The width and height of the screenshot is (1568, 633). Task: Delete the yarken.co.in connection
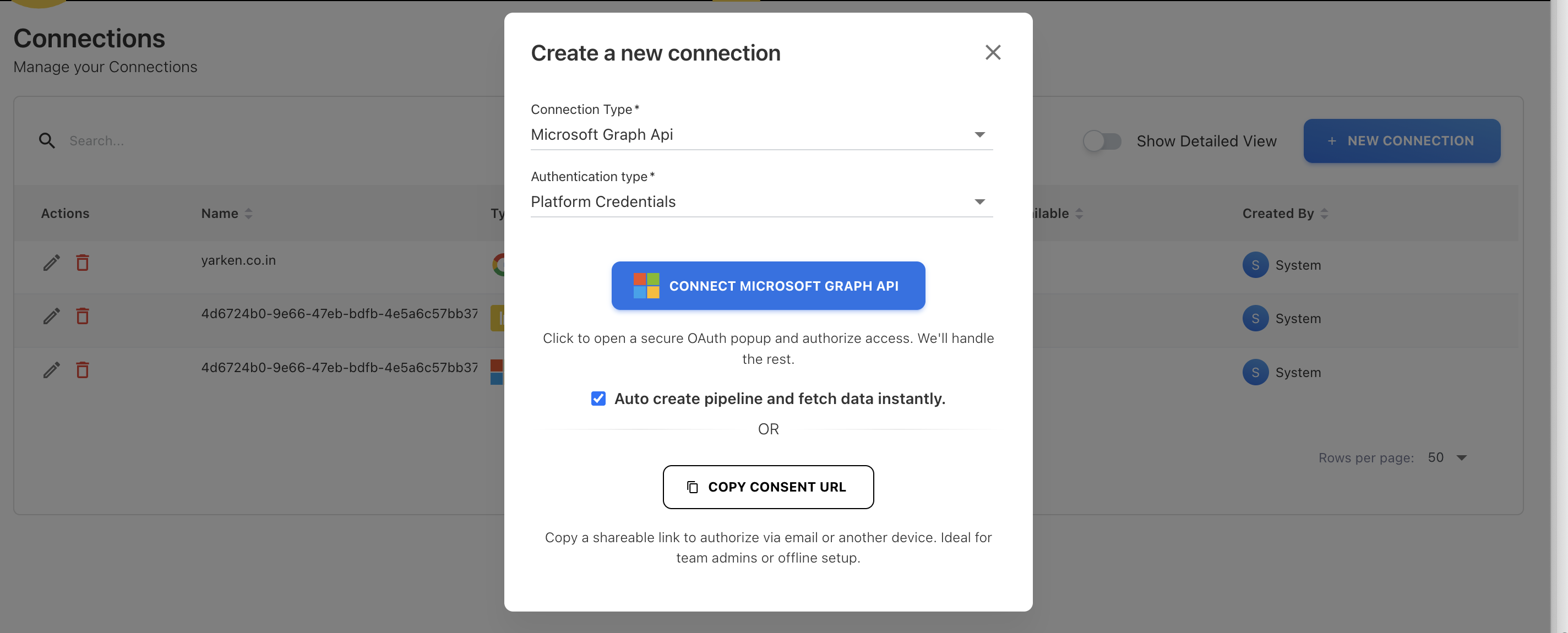click(x=83, y=263)
